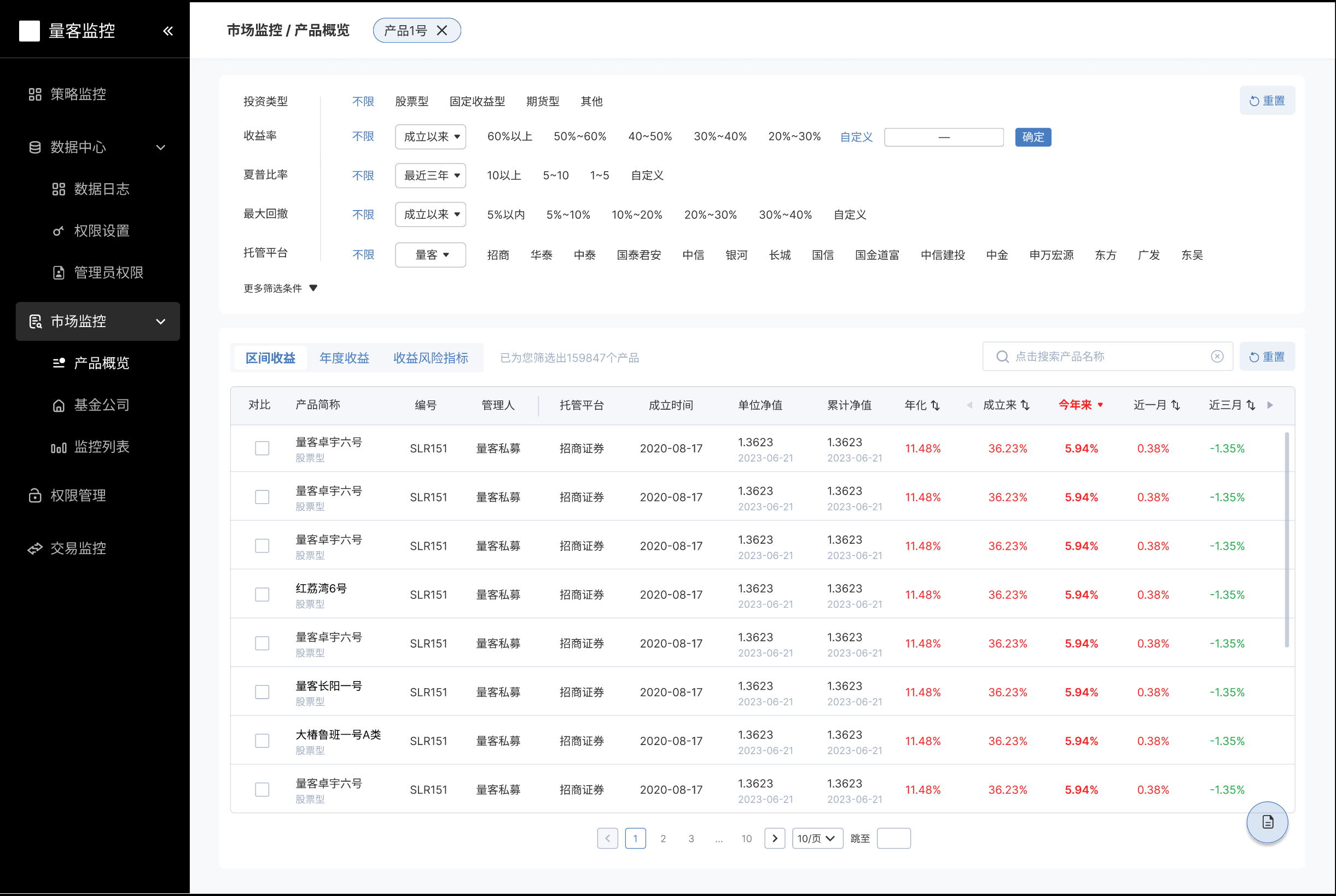Expand 更多筛选条件 options
The height and width of the screenshot is (896, 1336).
[280, 288]
